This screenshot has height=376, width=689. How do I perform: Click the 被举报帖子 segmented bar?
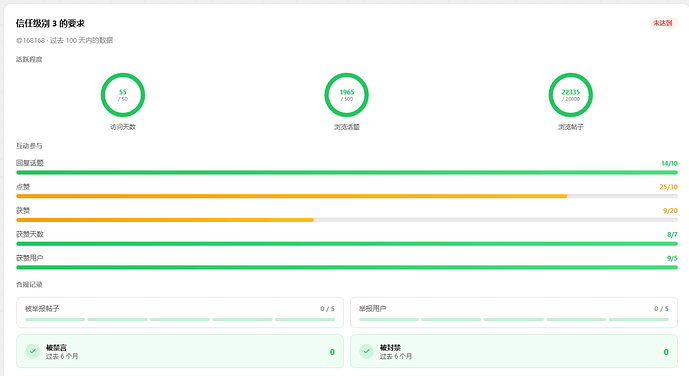(180, 319)
